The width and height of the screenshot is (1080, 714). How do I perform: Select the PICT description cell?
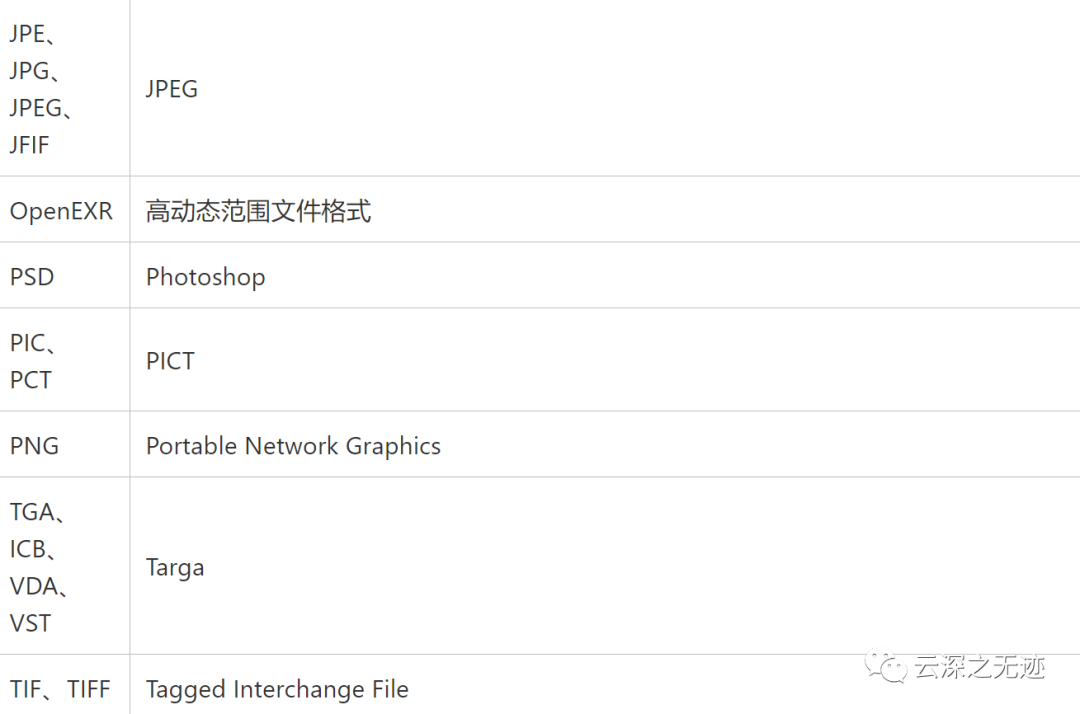[605, 360]
